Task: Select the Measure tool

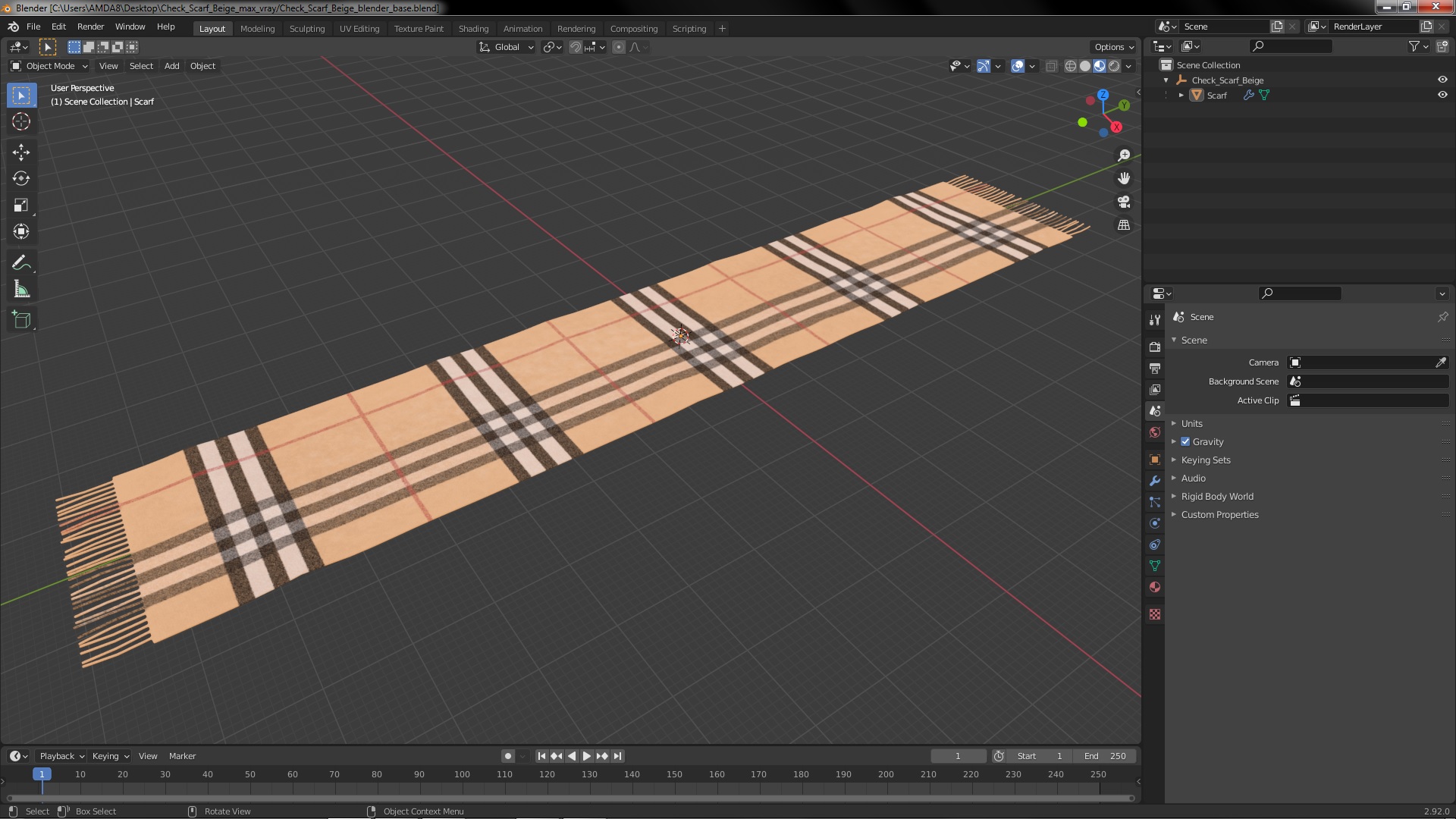Action: pyautogui.click(x=21, y=290)
